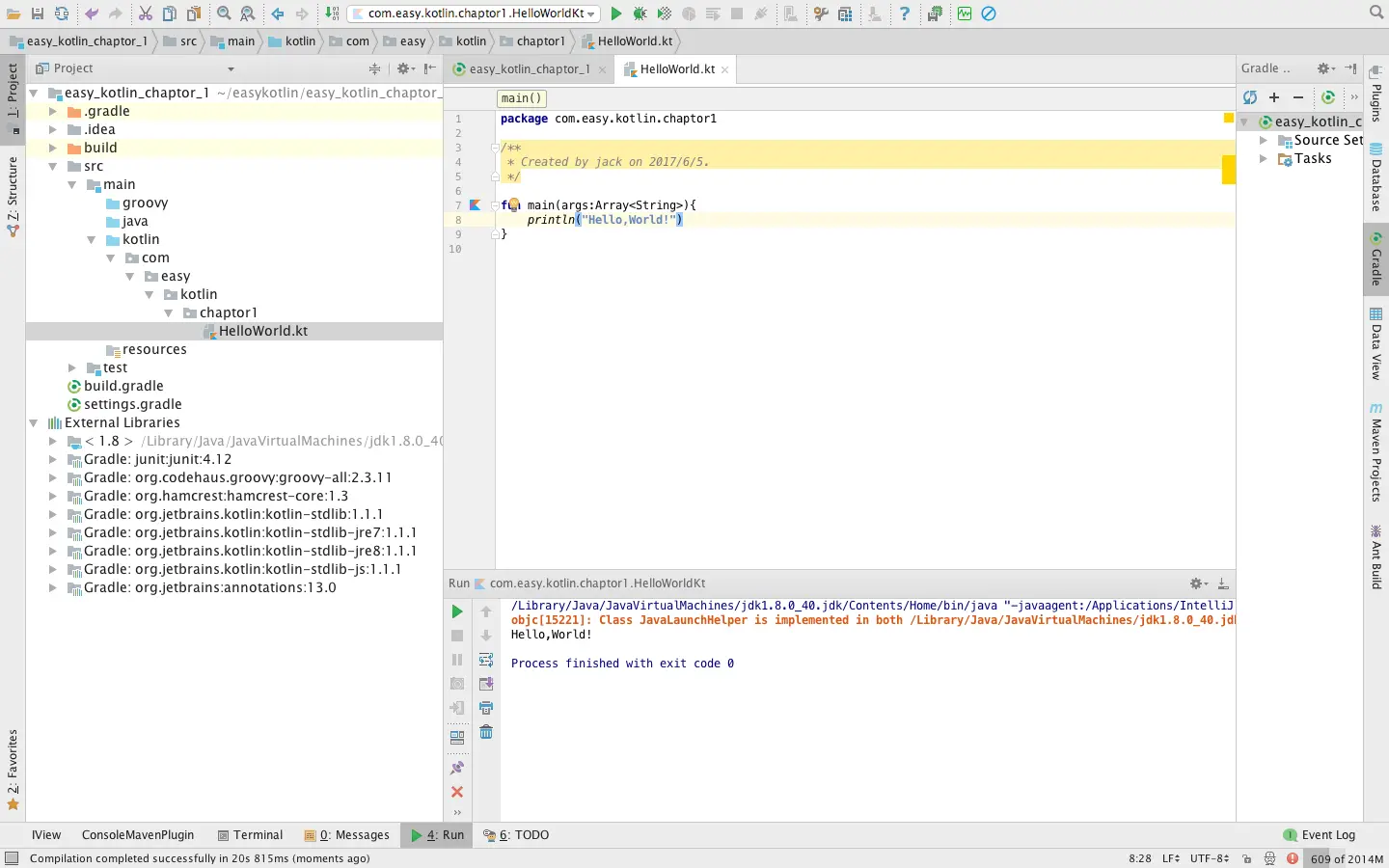
Task: Toggle soft-wrap in run console
Action: (486, 660)
